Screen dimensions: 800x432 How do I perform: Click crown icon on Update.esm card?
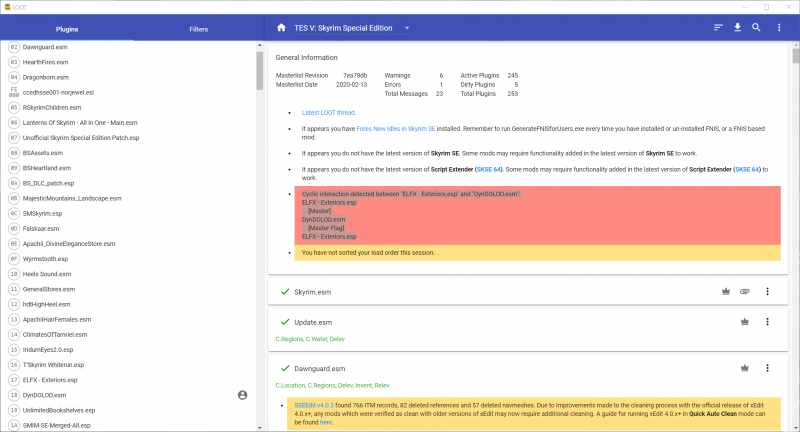point(745,322)
